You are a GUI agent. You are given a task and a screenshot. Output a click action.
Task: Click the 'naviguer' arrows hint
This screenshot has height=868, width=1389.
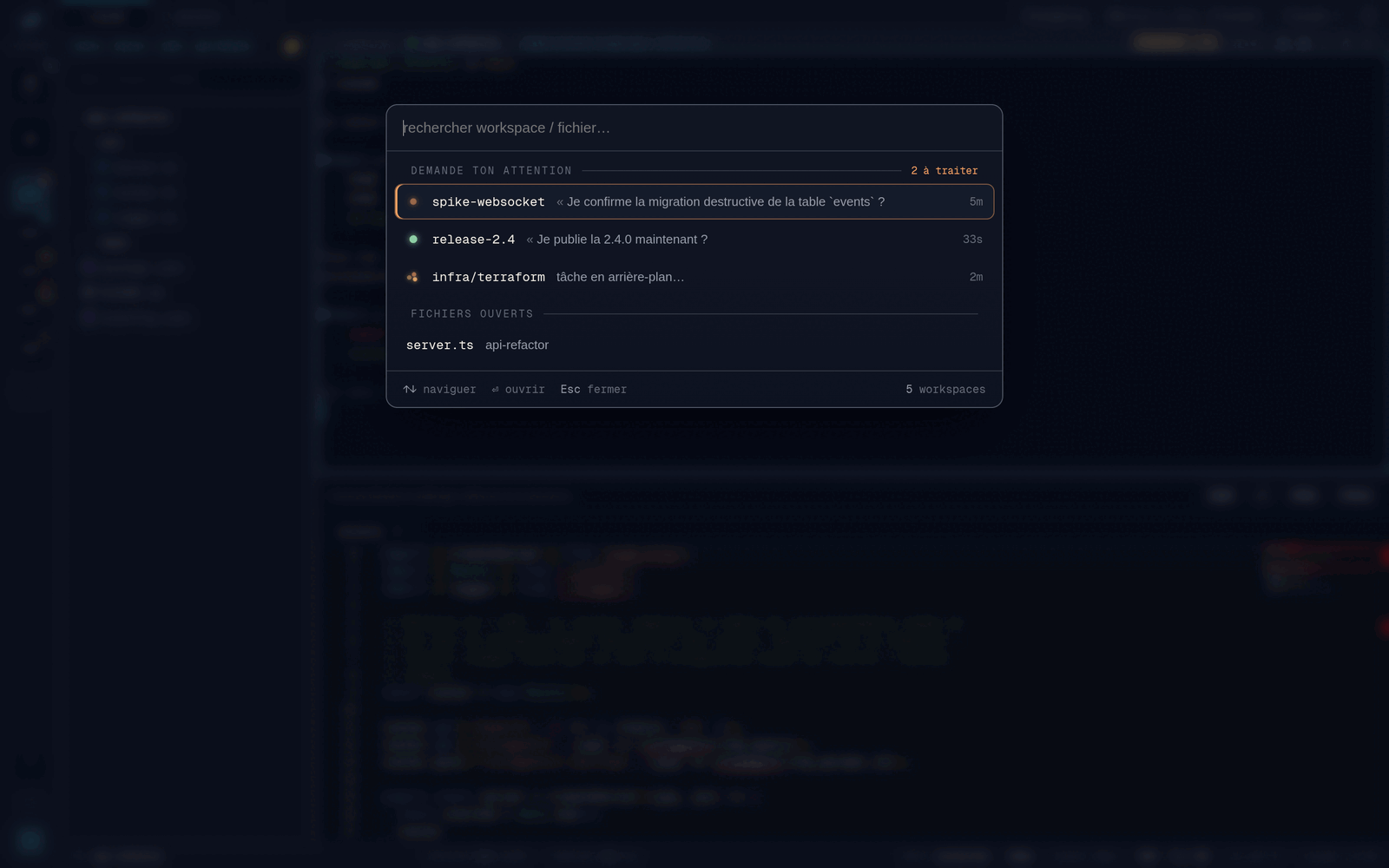[x=439, y=390]
